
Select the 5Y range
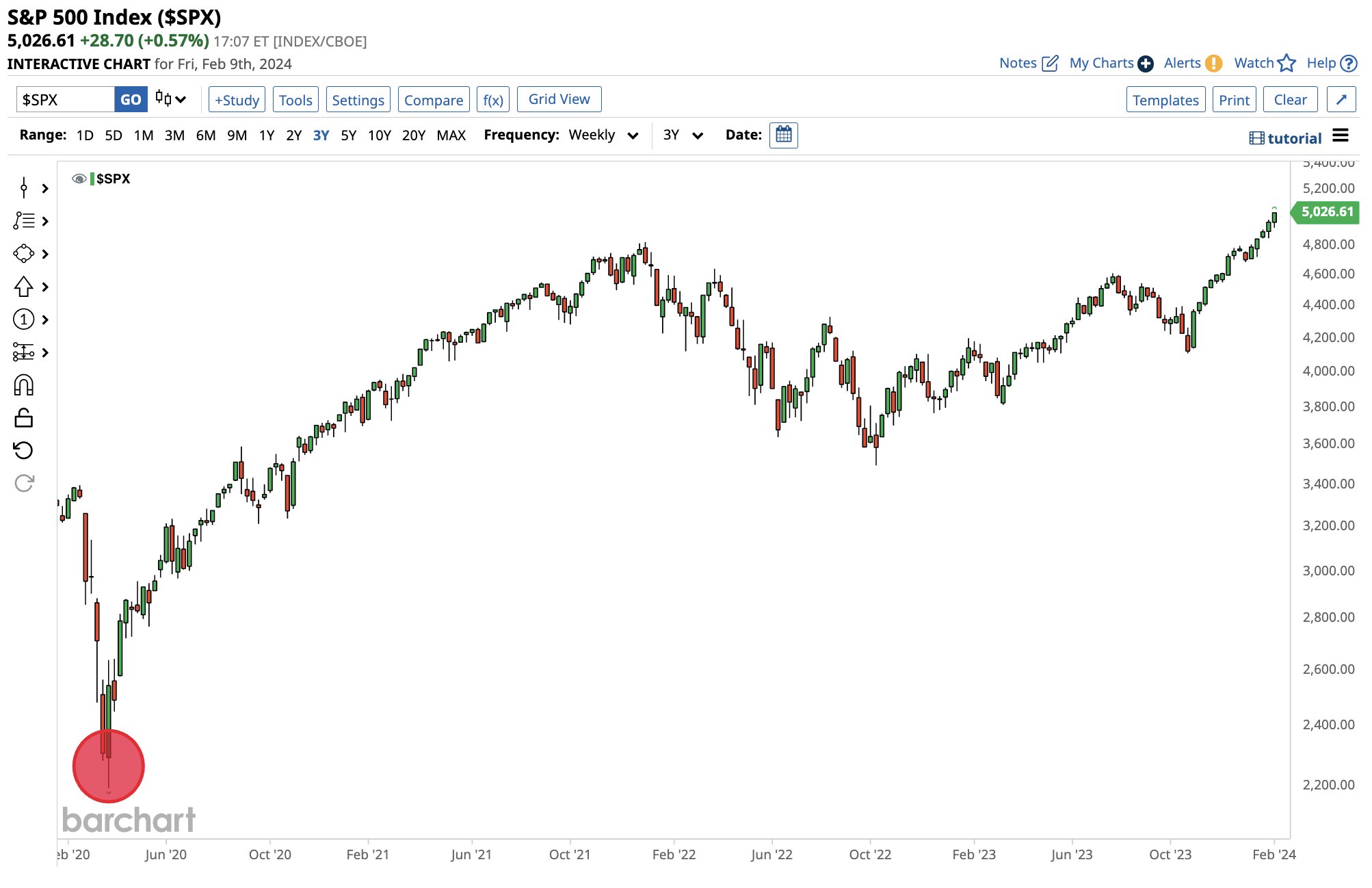(x=349, y=135)
